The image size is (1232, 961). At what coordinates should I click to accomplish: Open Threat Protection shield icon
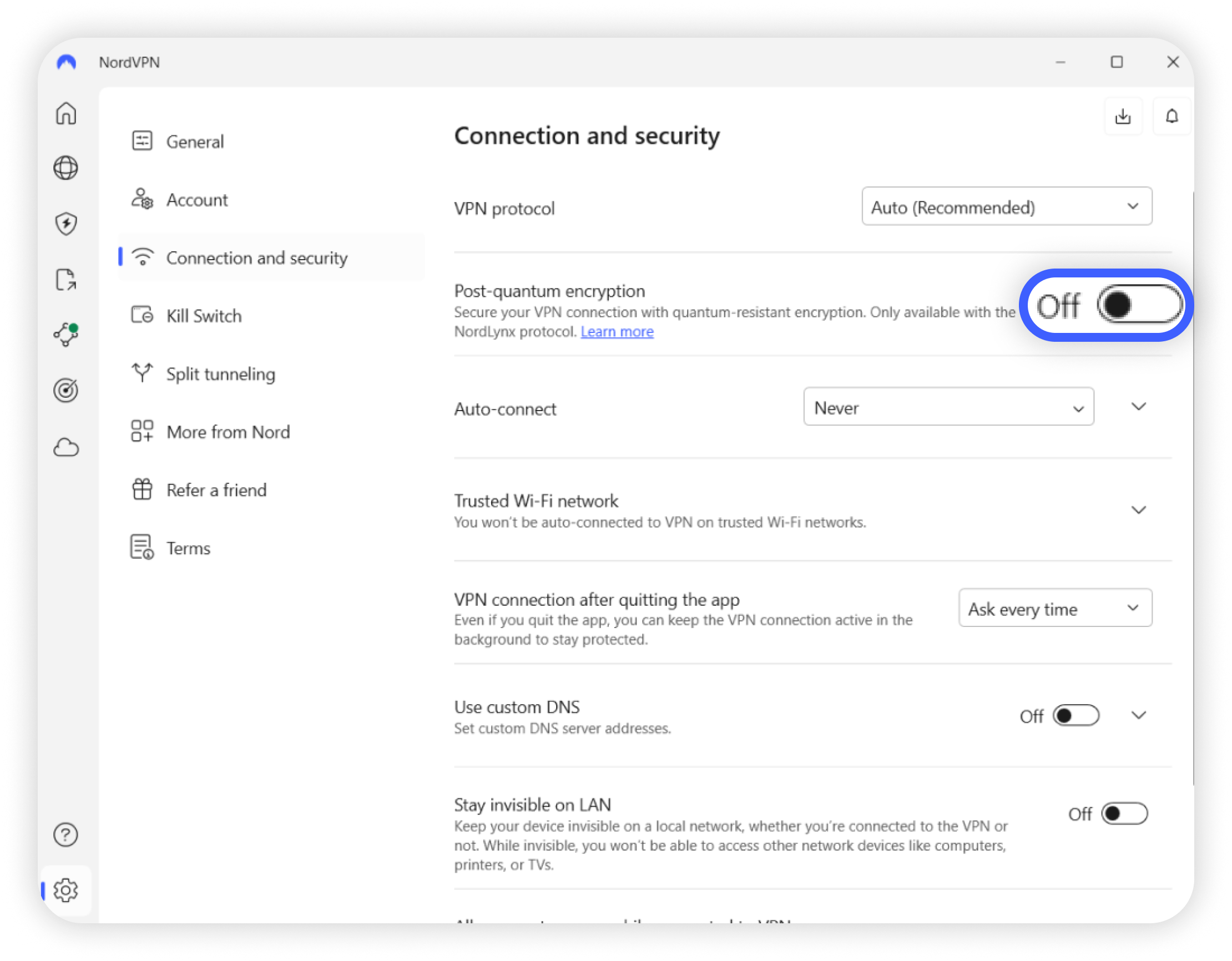coord(66,224)
